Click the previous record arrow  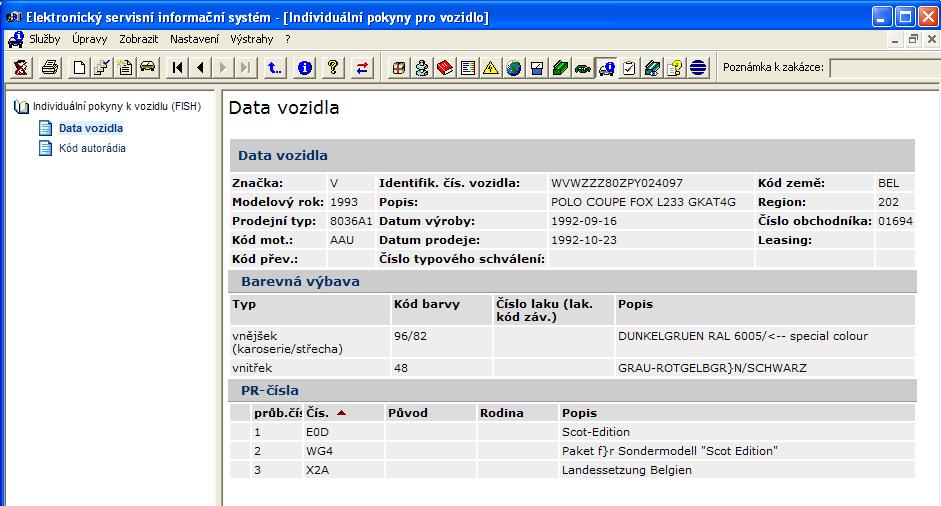pyautogui.click(x=201, y=68)
